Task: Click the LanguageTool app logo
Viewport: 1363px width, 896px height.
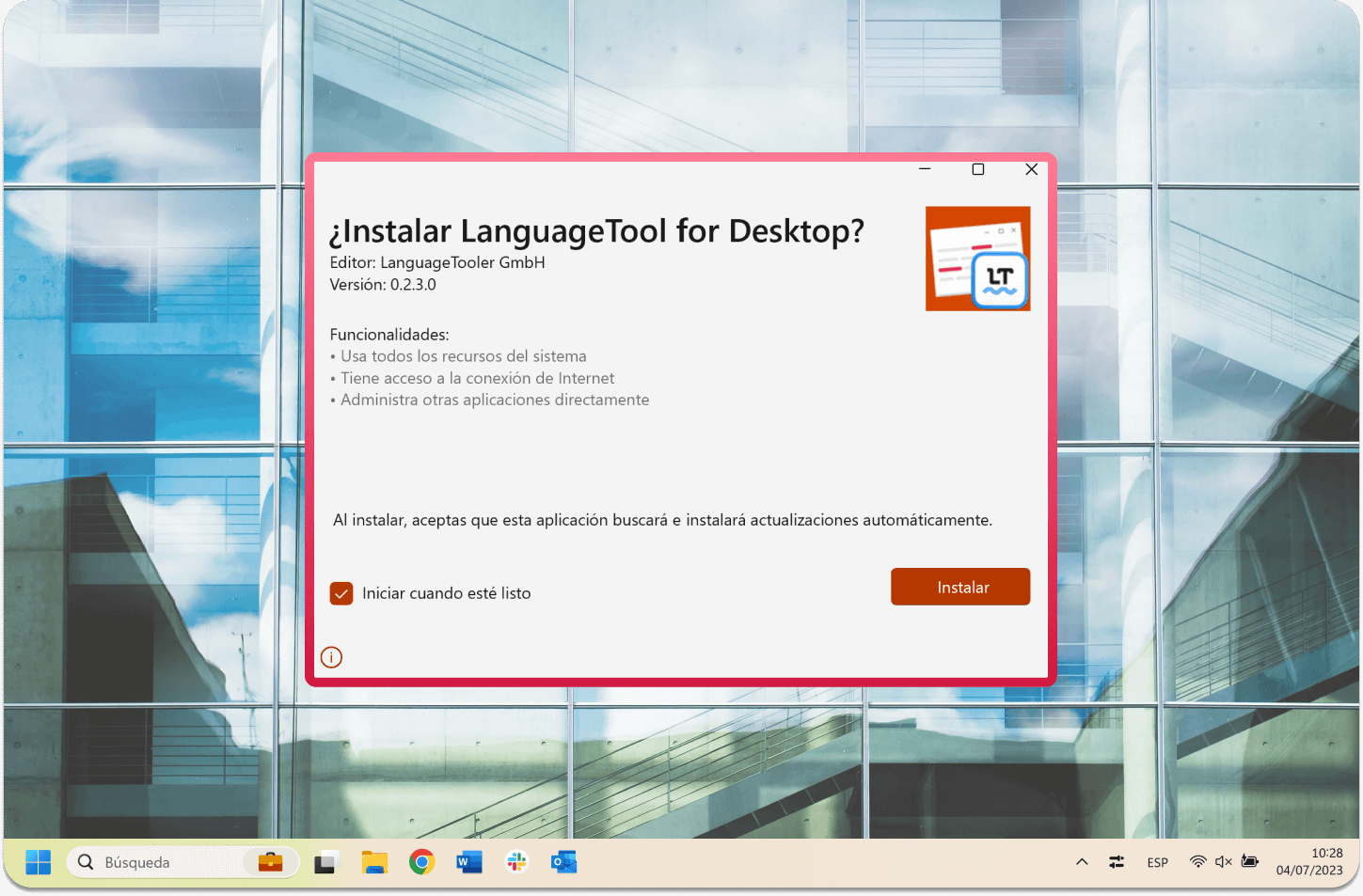Action: pos(978,259)
